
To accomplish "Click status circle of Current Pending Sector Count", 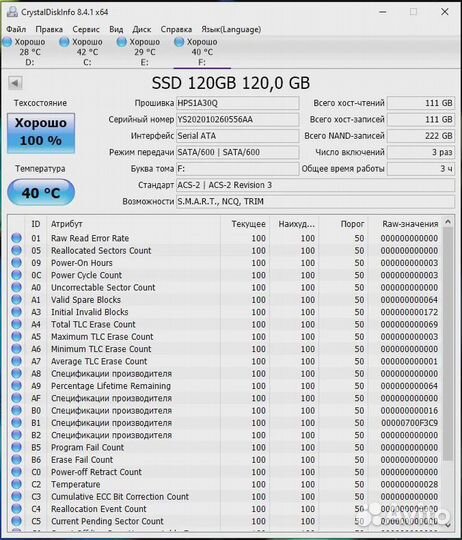I will 16,521.
